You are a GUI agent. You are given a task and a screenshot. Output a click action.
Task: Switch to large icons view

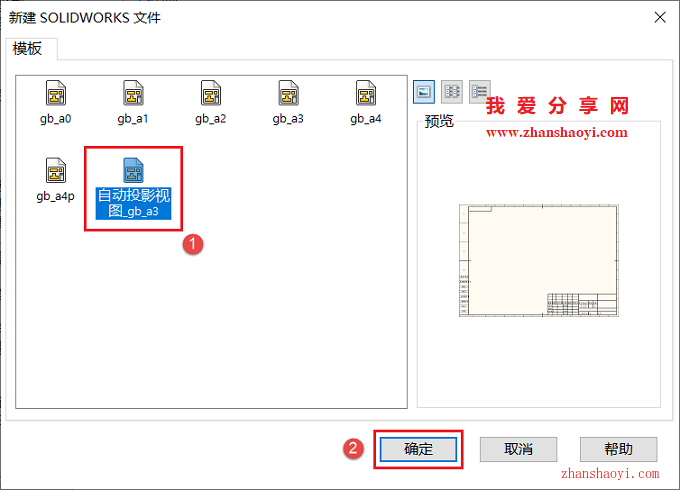point(424,91)
